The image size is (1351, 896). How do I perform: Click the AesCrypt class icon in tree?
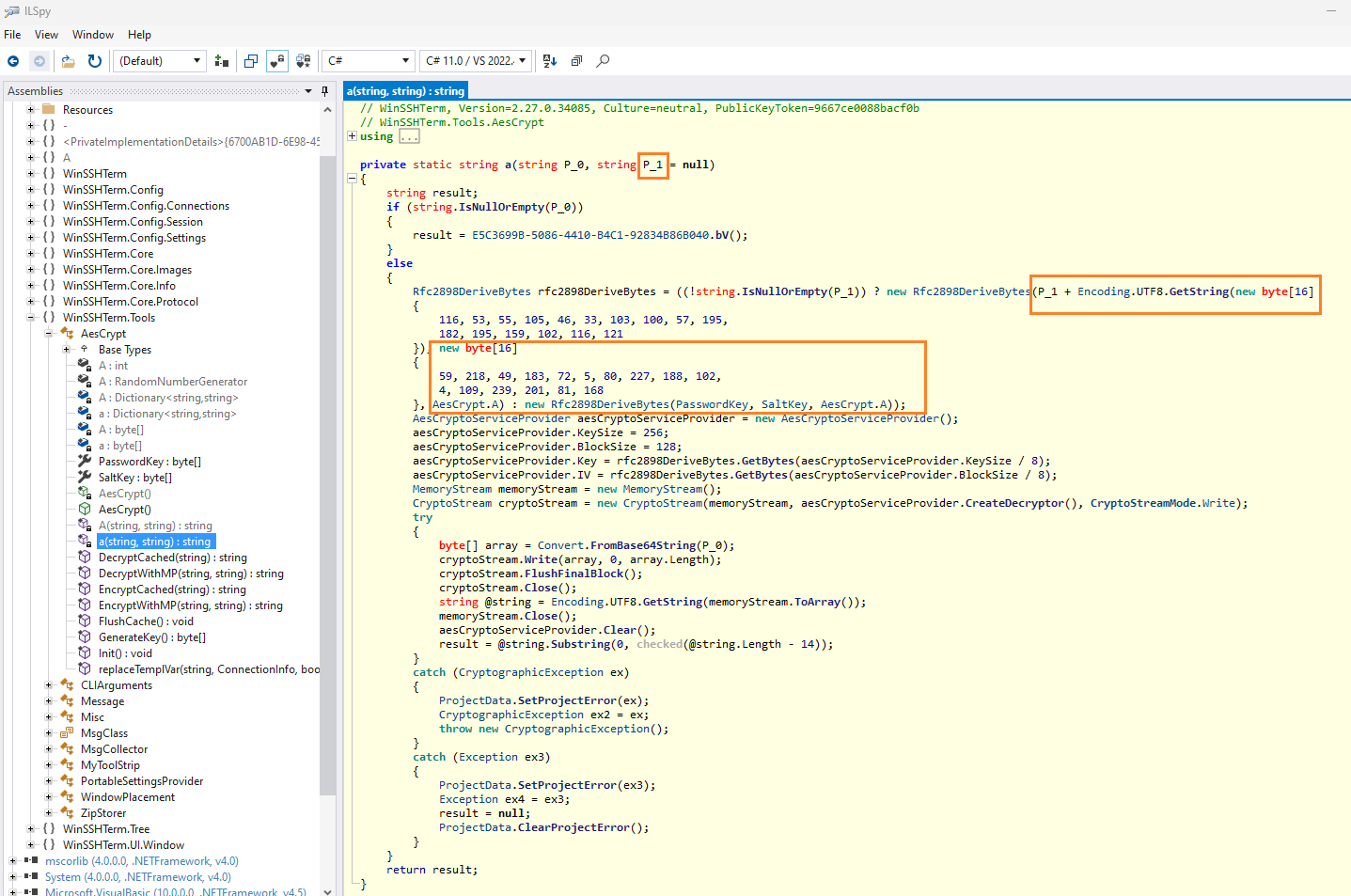click(67, 334)
